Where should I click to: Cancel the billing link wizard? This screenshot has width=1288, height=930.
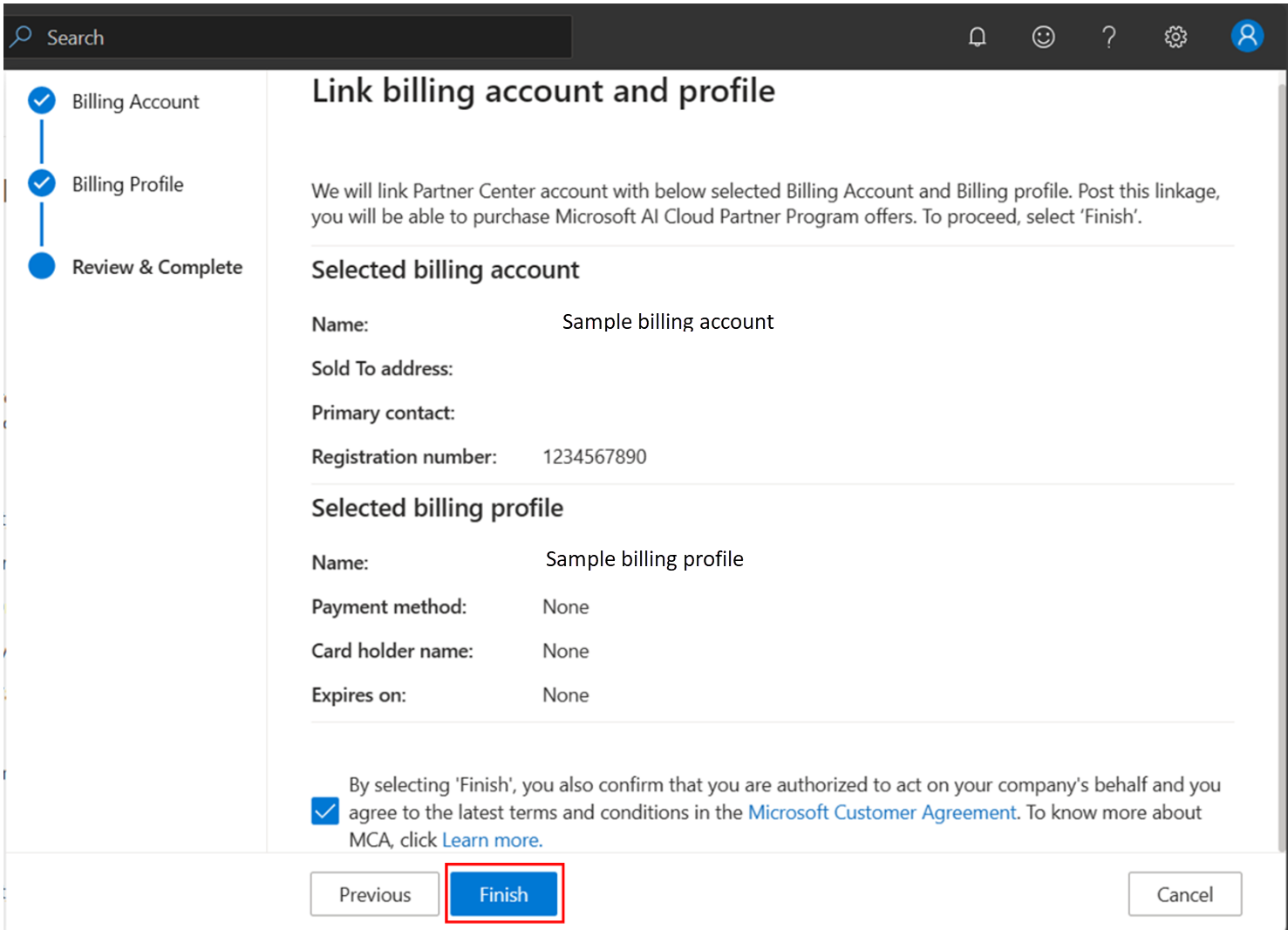pos(1184,894)
